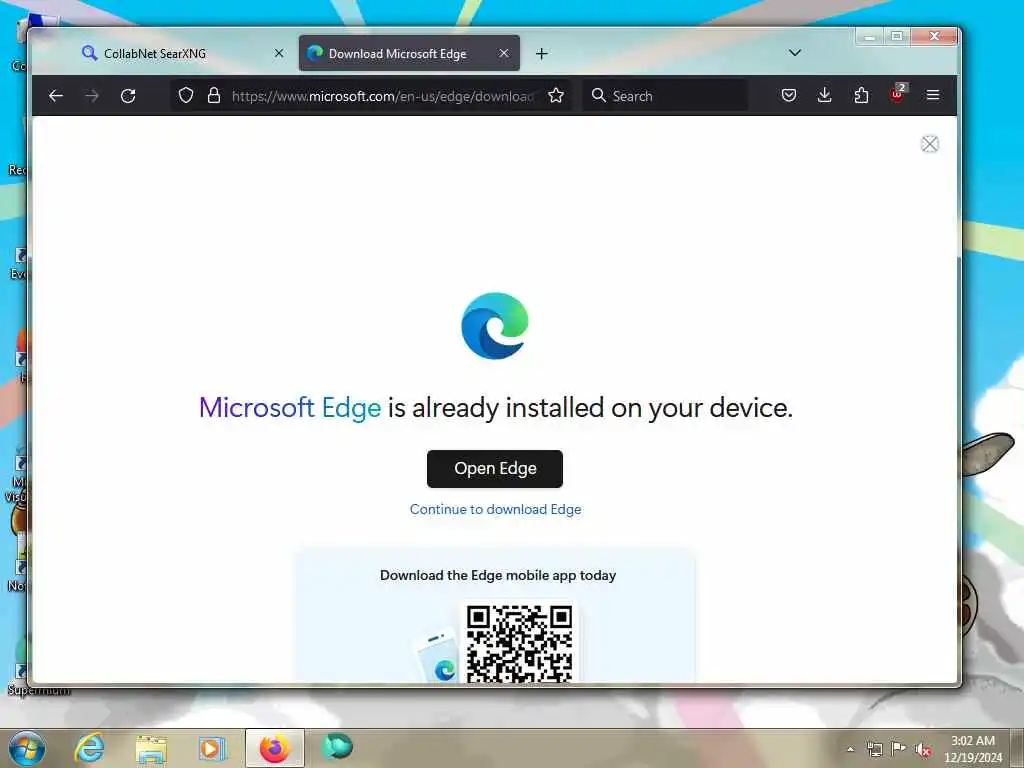Click the network tray icon
1024x768 pixels.
(874, 749)
